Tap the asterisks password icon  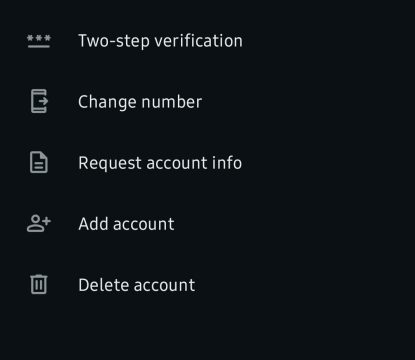click(39, 41)
